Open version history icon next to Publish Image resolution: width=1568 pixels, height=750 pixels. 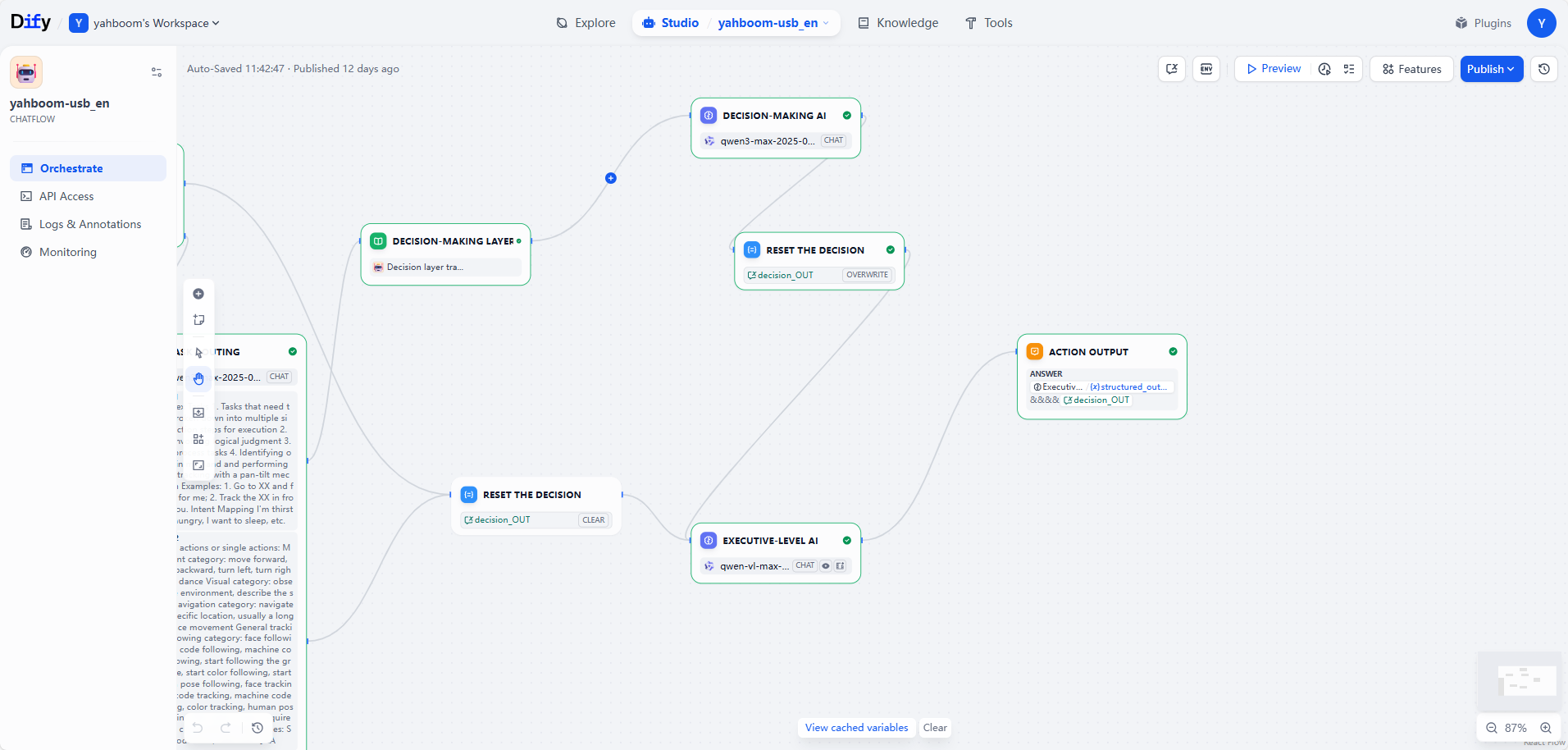coord(1544,69)
